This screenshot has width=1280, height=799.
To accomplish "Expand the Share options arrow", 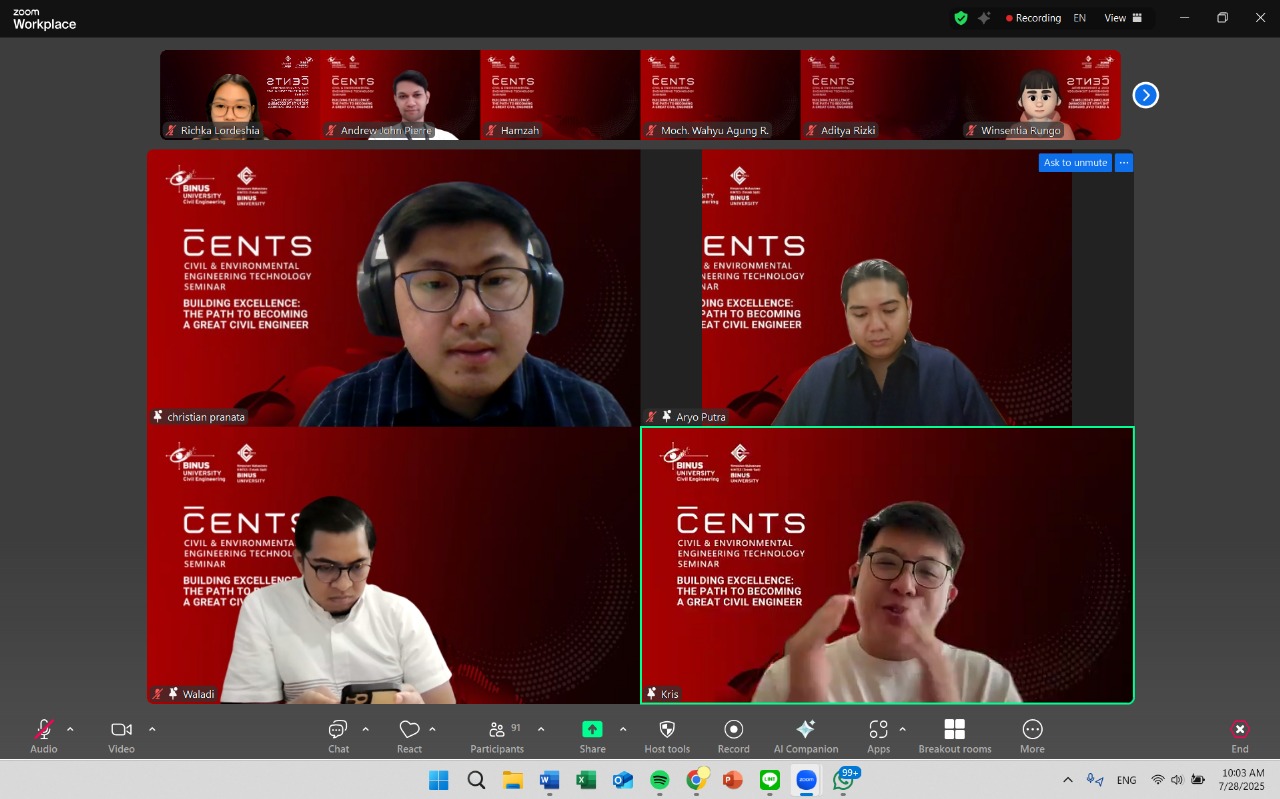I will coord(623,729).
